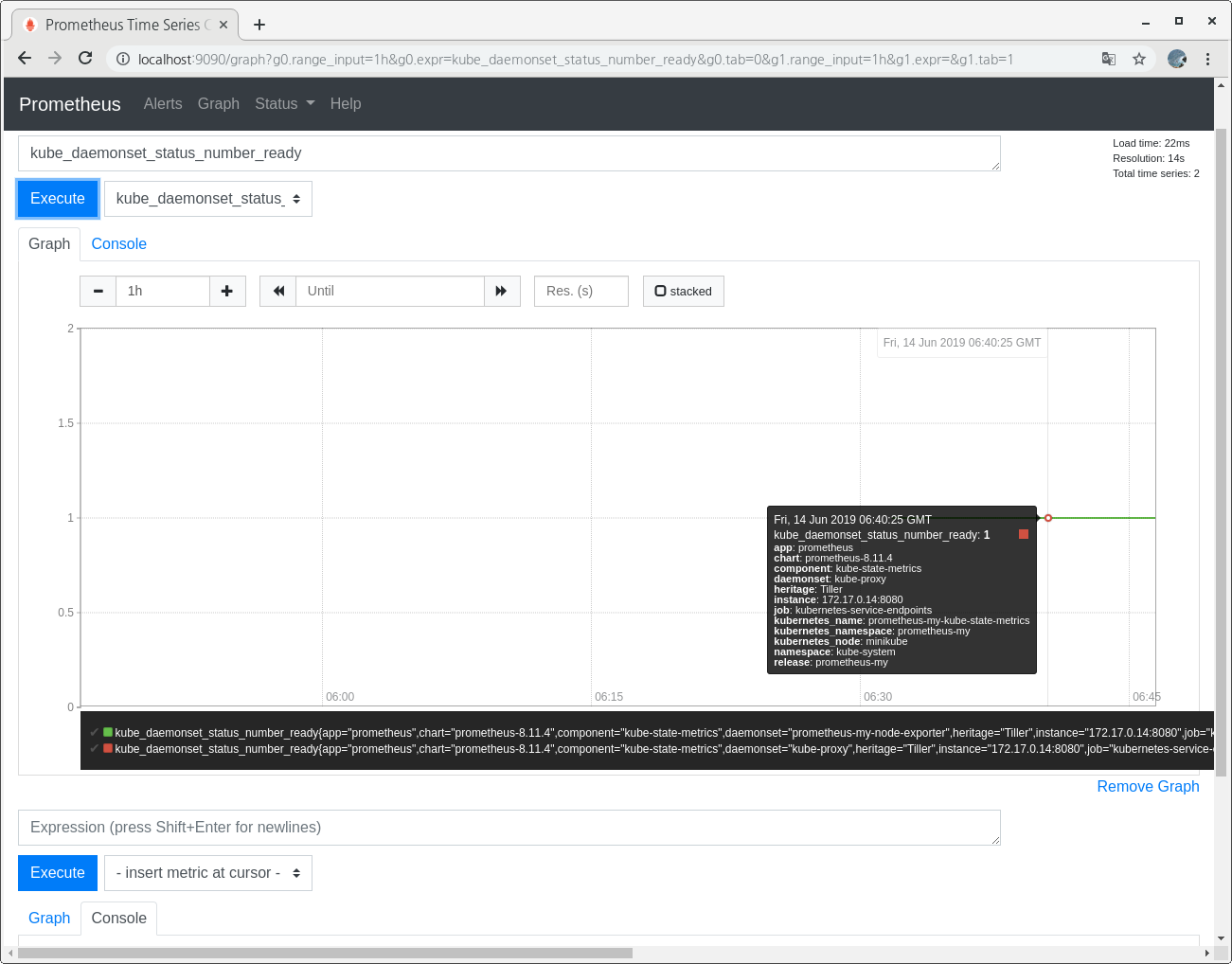
Task: Open the Chrome three-dot menu
Action: tap(1207, 59)
